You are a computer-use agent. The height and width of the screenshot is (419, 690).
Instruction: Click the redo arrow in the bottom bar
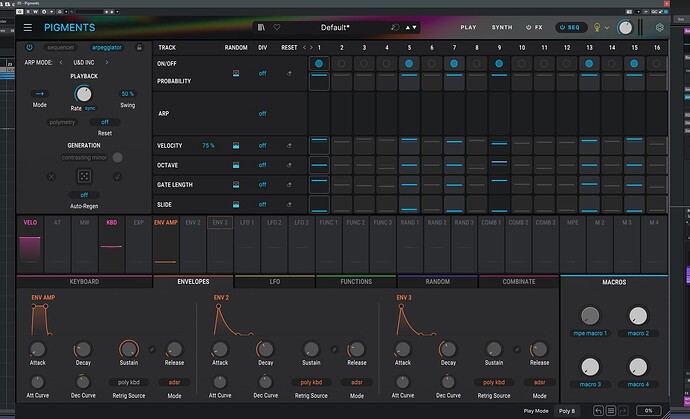point(624,411)
